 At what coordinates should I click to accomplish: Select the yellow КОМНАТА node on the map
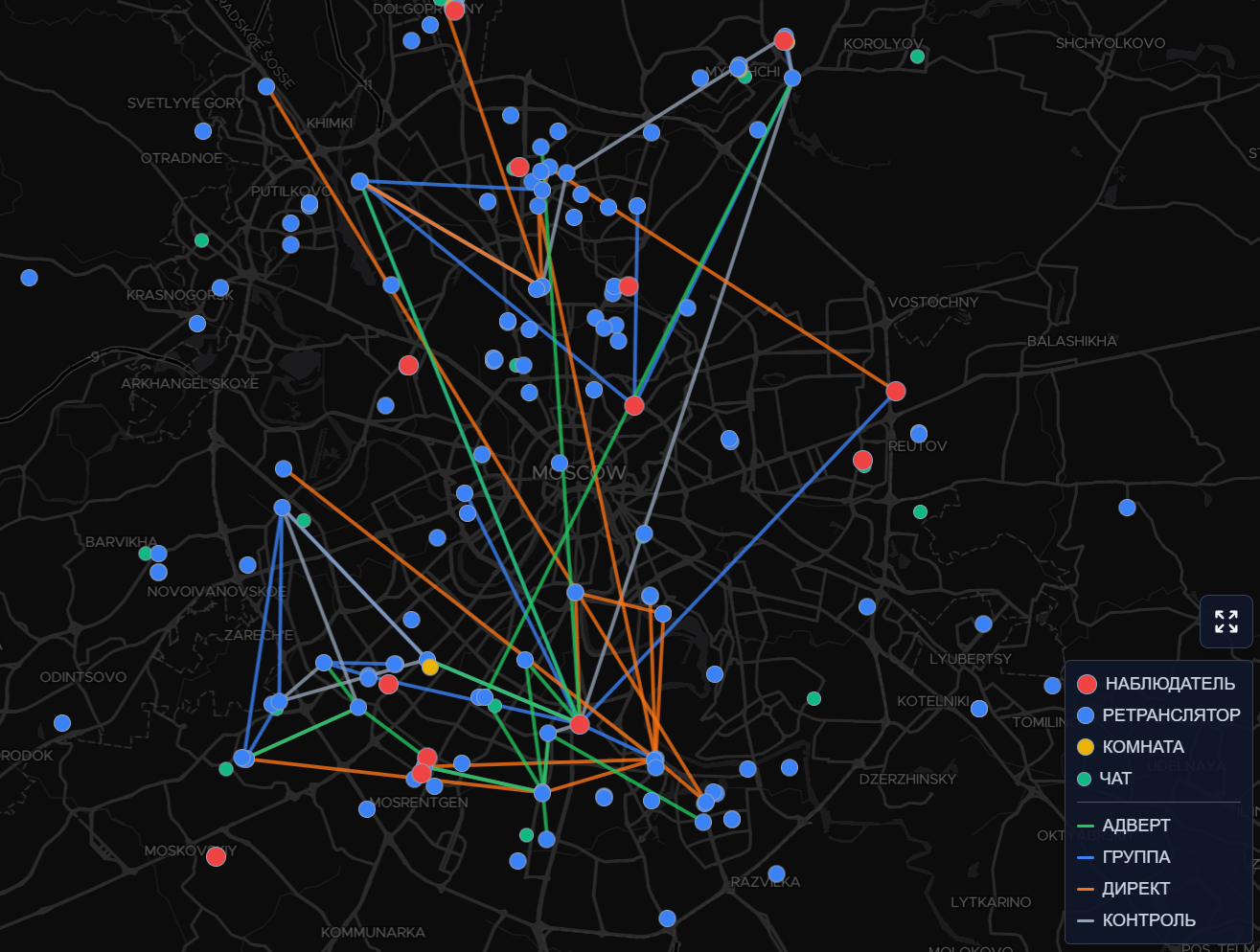(x=430, y=667)
